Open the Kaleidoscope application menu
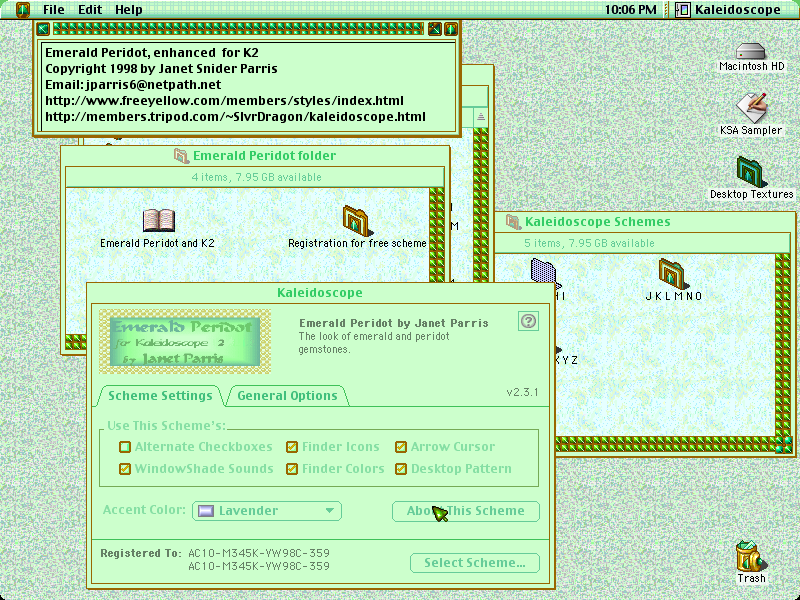 pos(728,10)
